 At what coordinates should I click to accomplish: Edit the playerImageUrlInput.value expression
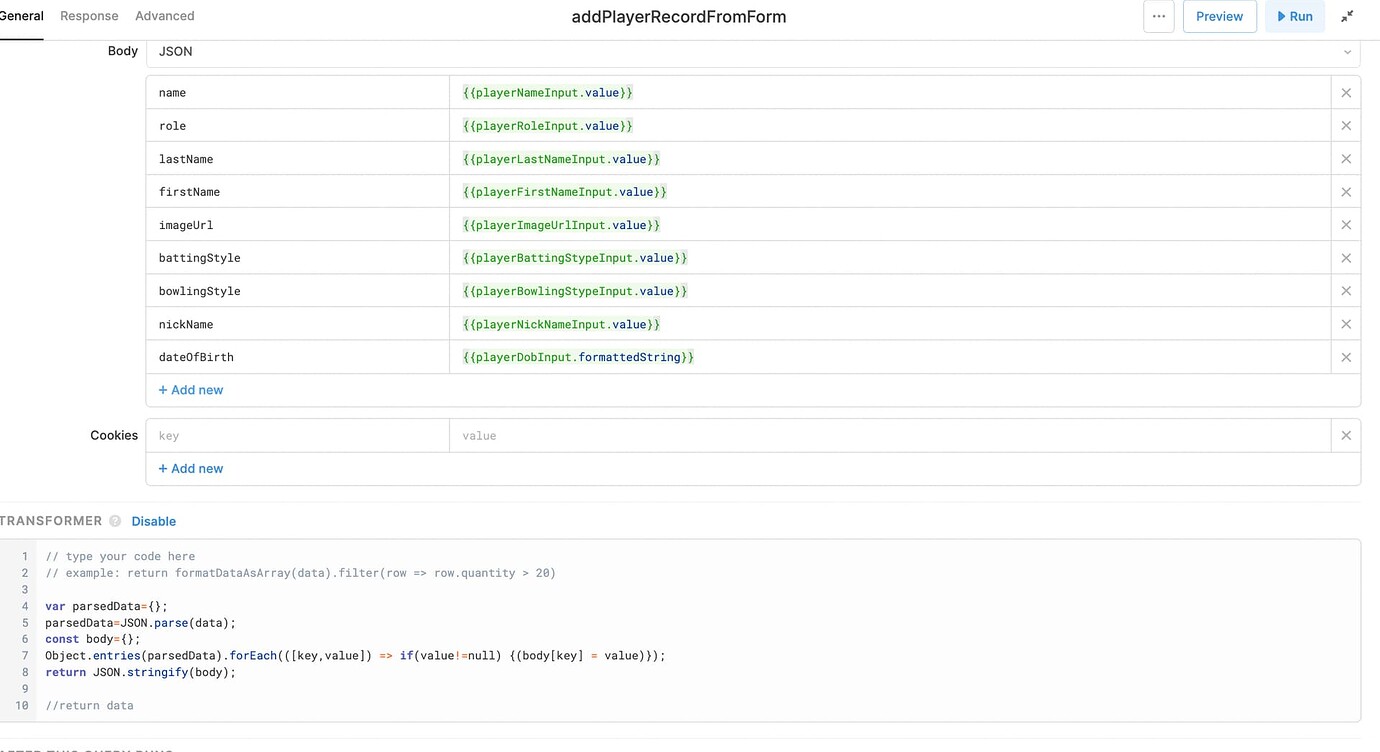pyautogui.click(x=890, y=225)
